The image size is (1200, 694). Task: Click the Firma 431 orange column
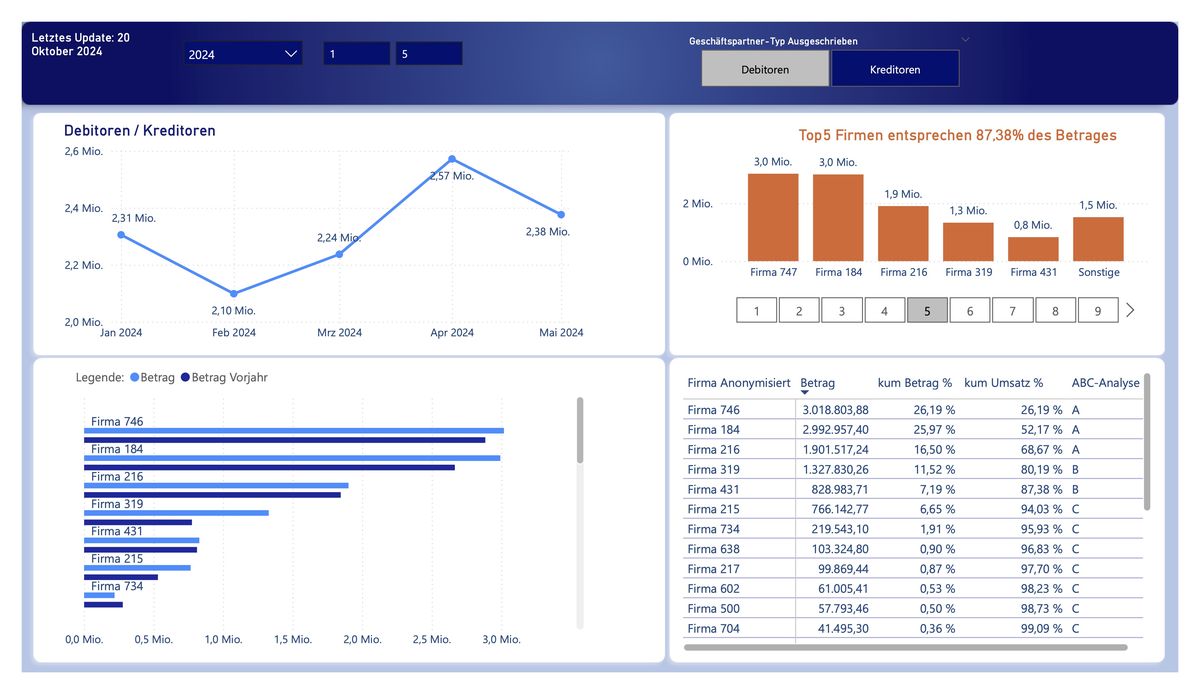click(1033, 249)
